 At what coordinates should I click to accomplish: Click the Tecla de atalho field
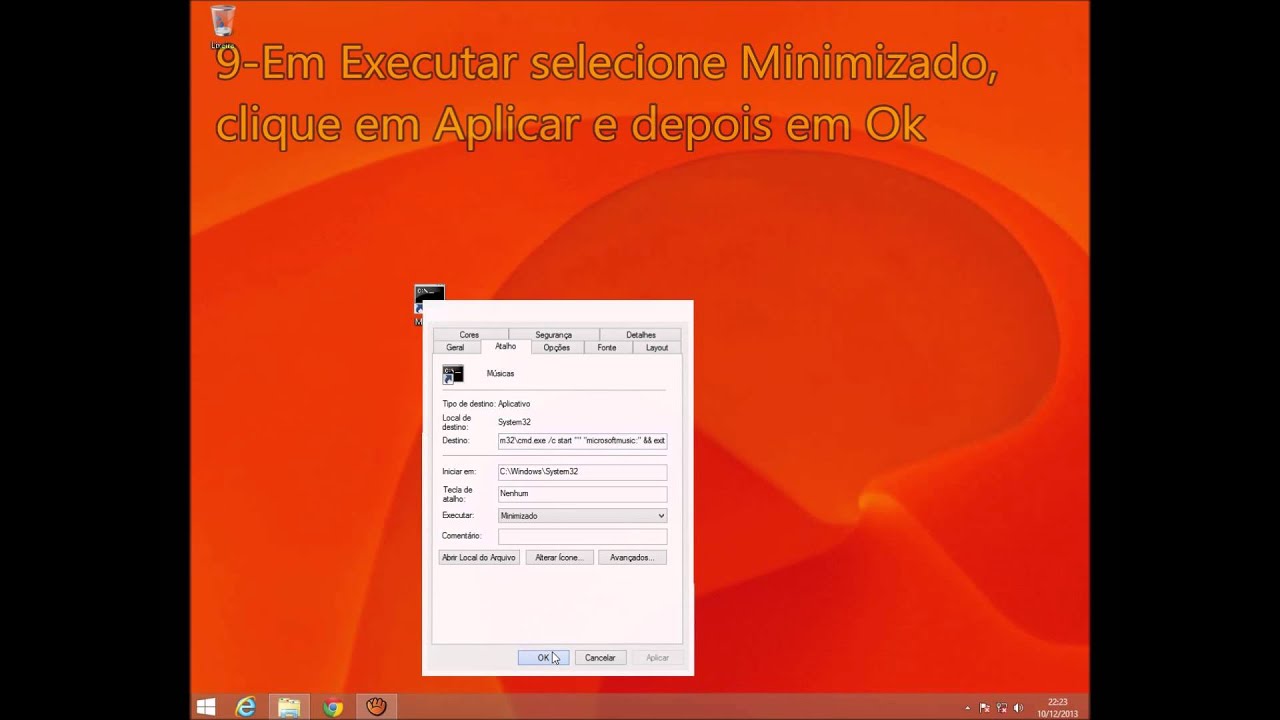582,493
